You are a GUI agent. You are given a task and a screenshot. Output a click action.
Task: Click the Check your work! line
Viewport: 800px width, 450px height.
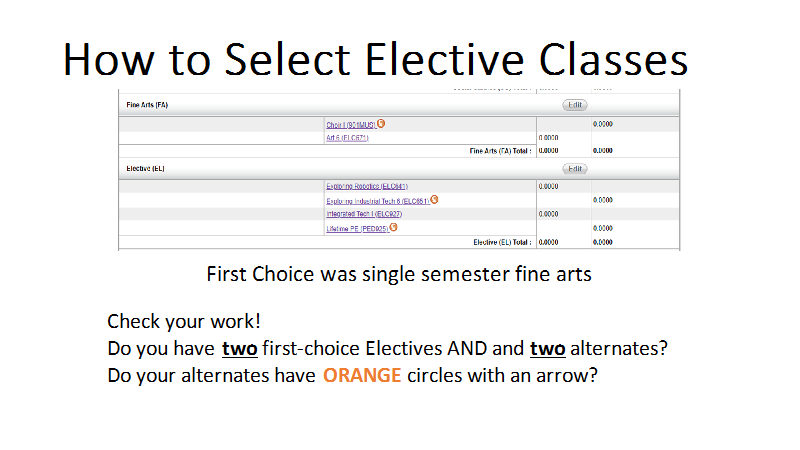[x=184, y=321]
